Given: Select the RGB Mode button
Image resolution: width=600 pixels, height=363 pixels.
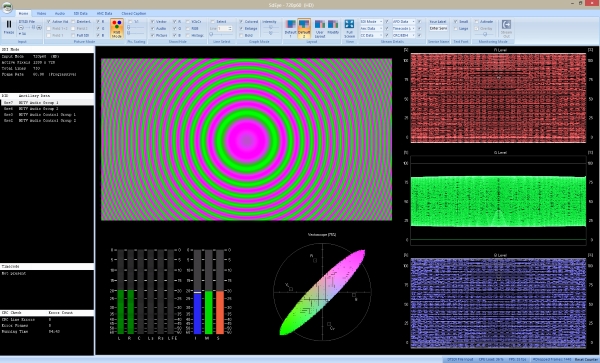Looking at the screenshot, I should coord(117,28).
